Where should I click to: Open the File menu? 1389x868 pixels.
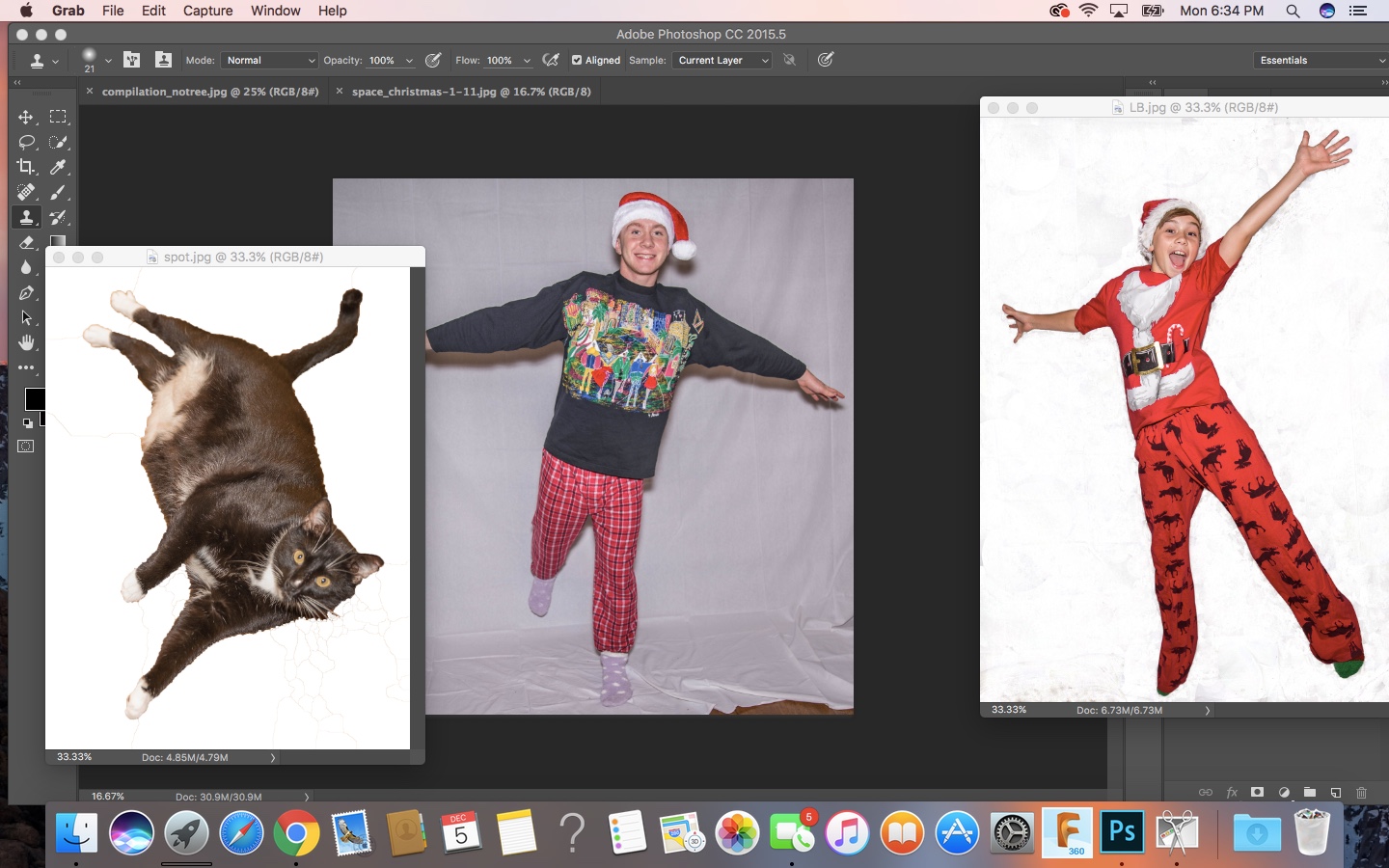pos(113,11)
